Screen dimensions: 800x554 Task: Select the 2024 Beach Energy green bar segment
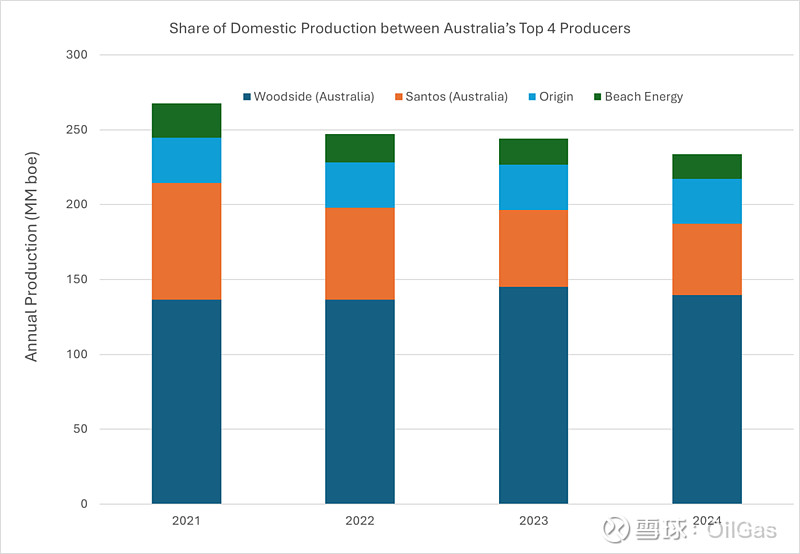707,166
